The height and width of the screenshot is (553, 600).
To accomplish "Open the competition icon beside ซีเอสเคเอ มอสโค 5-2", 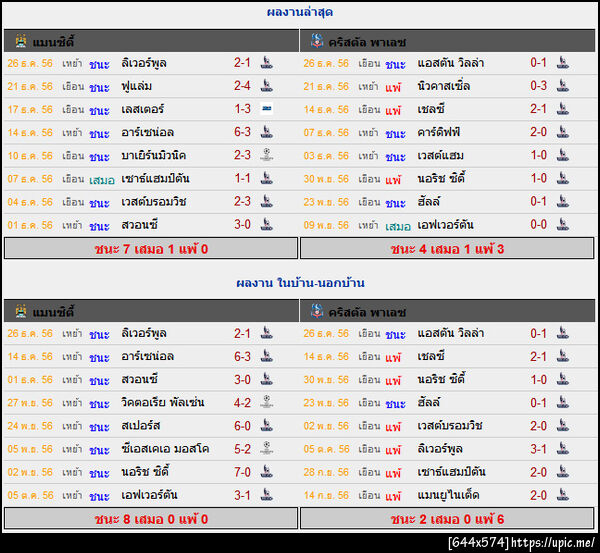I will pos(267,448).
